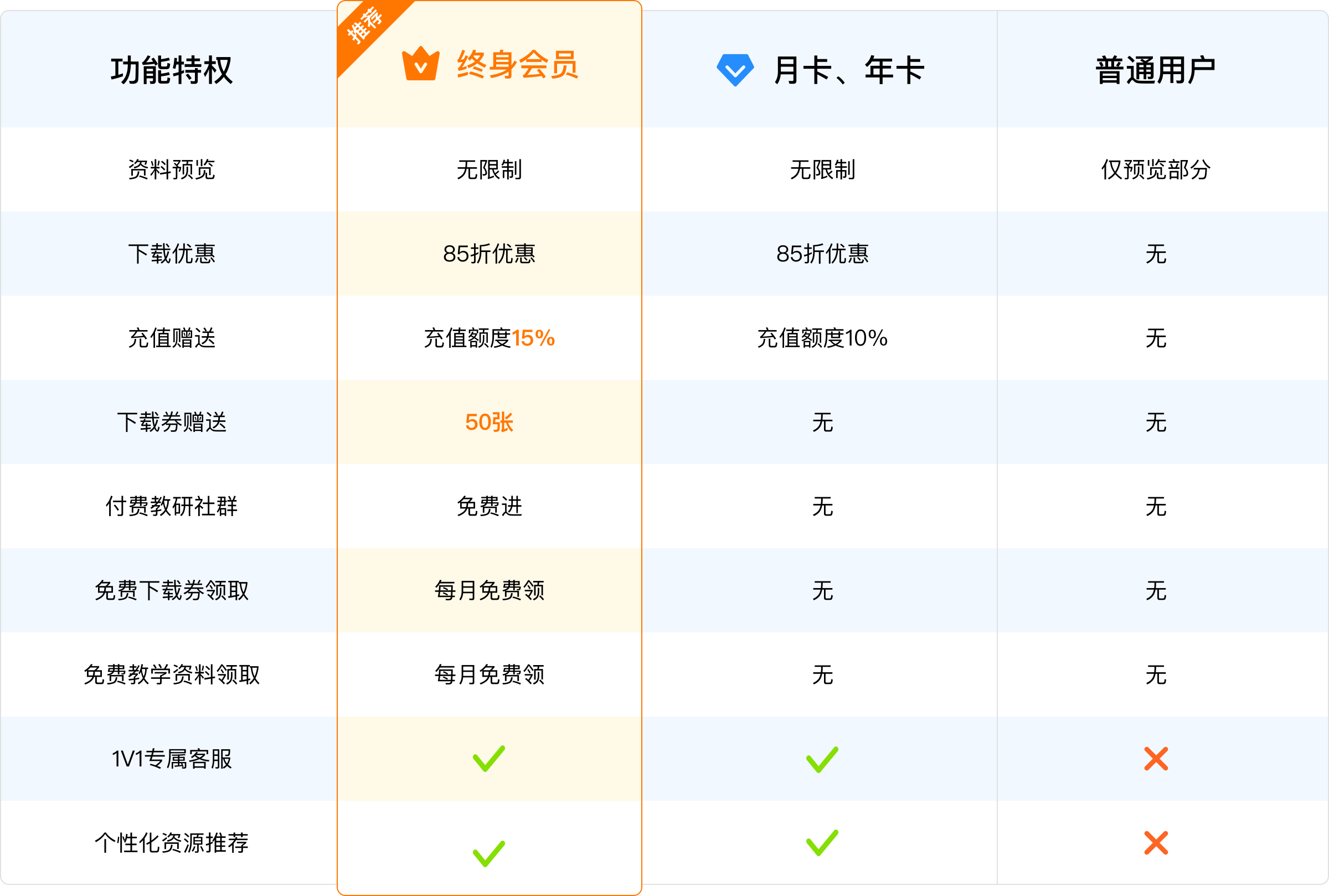
Task: Click the 充值额度15% cell
Action: [x=489, y=338]
